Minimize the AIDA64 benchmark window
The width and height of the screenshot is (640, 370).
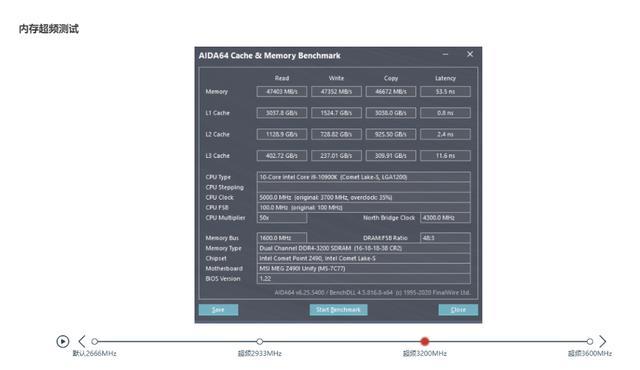pyautogui.click(x=445, y=54)
